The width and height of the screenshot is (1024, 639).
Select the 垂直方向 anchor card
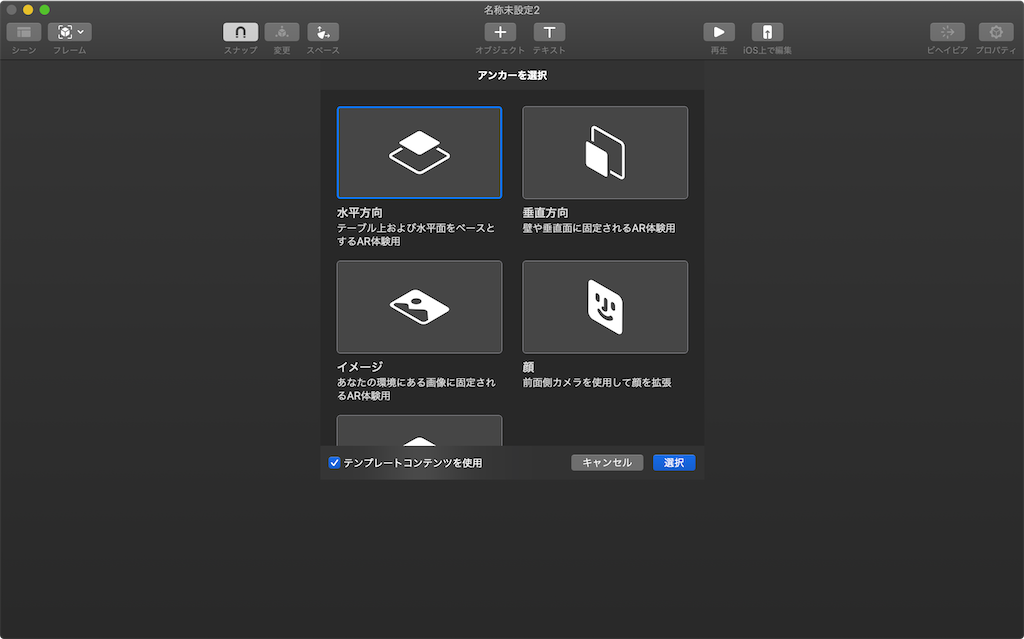604,152
